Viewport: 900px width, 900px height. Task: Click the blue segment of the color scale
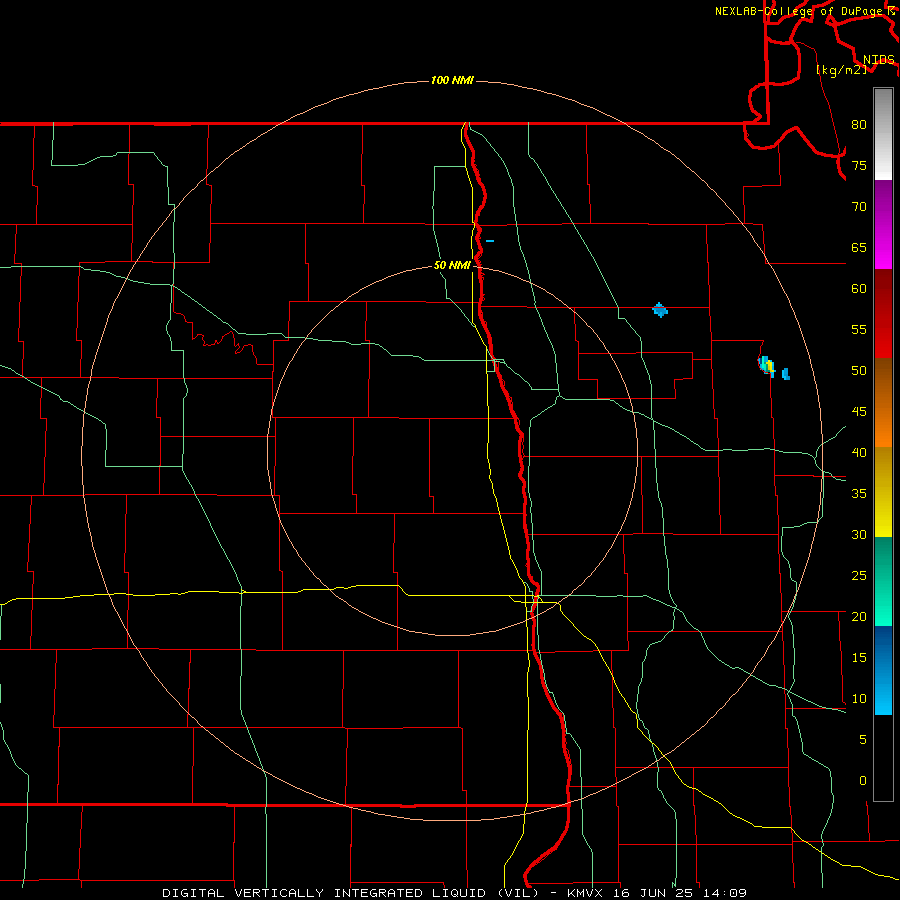pos(883,670)
